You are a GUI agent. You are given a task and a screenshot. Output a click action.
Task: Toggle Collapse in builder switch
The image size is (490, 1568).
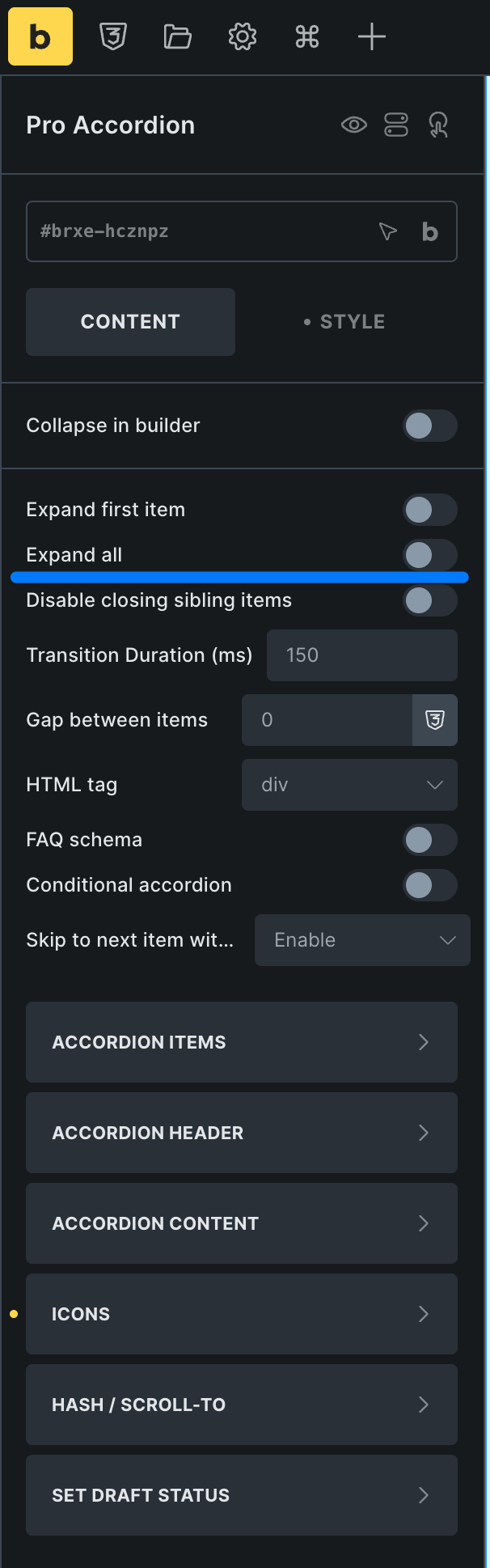pos(430,426)
